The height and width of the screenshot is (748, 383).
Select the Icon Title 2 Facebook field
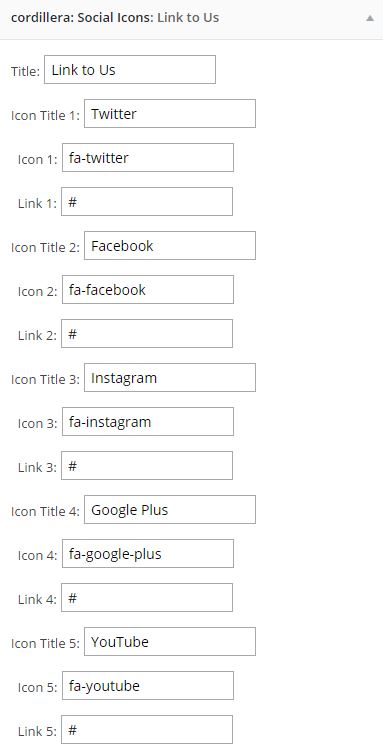click(170, 246)
